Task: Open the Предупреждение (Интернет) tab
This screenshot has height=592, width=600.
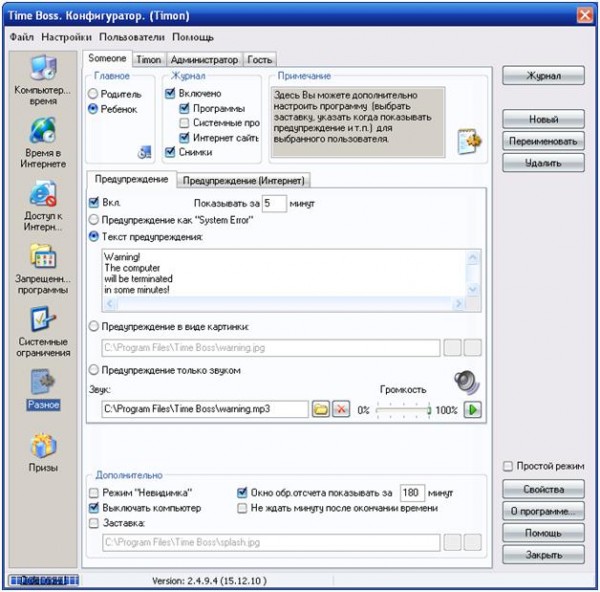Action: (x=244, y=180)
